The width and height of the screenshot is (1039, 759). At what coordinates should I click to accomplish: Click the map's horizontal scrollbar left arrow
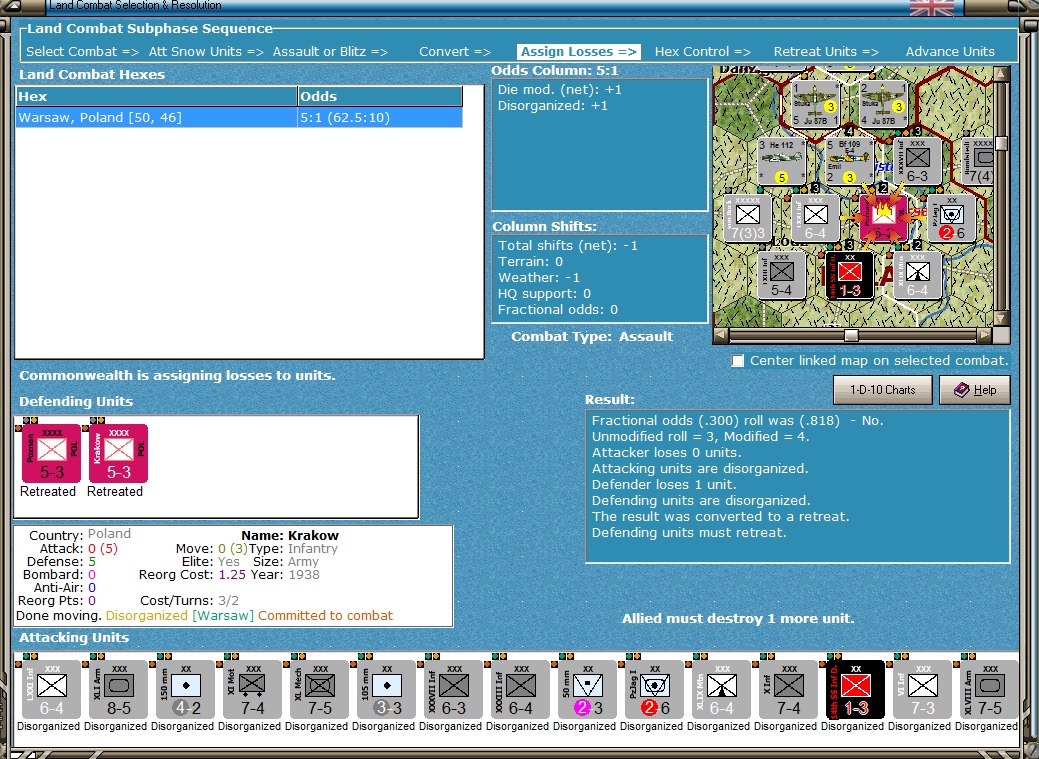pyautogui.click(x=720, y=335)
